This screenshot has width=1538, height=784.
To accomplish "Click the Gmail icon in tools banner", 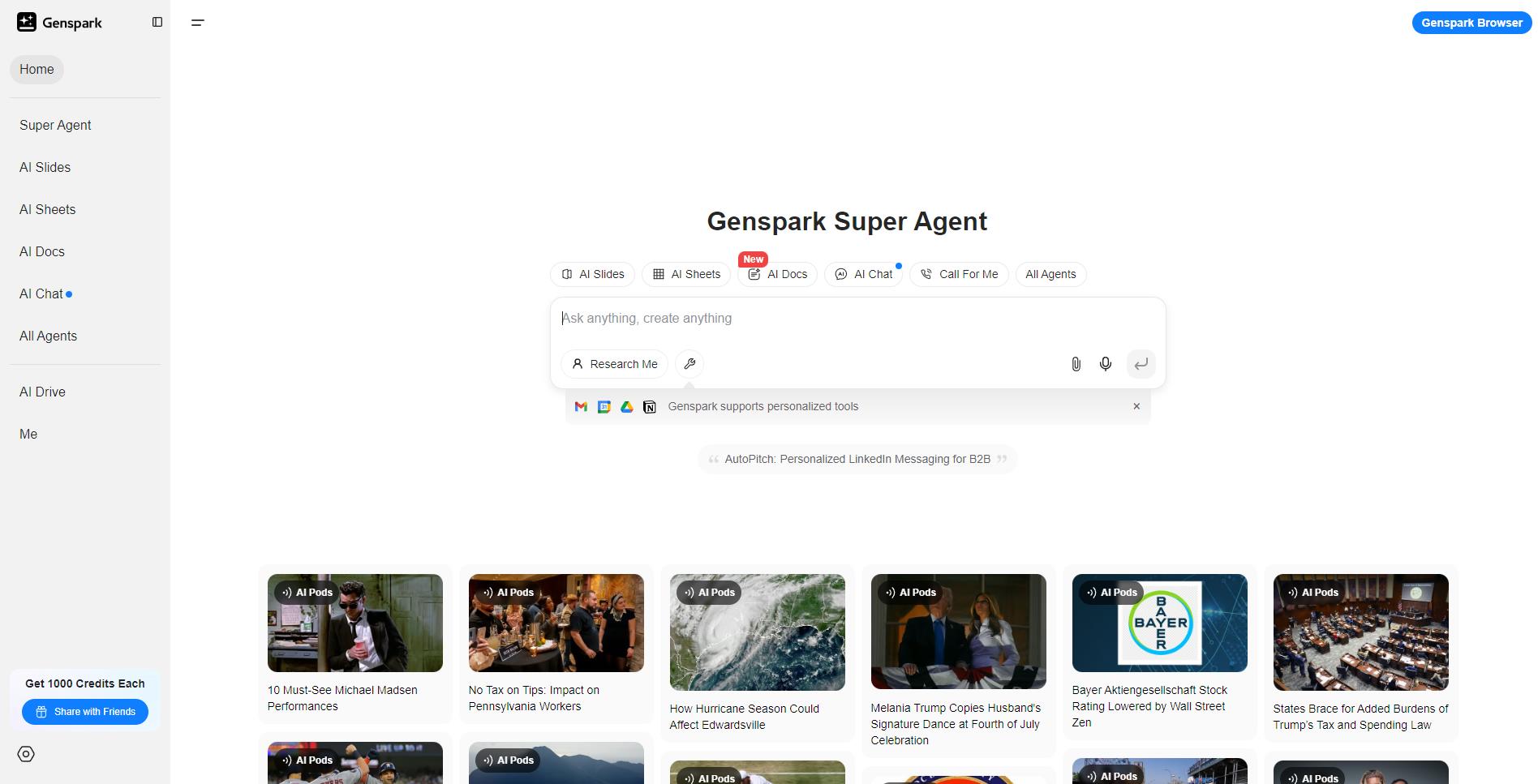I will point(581,407).
